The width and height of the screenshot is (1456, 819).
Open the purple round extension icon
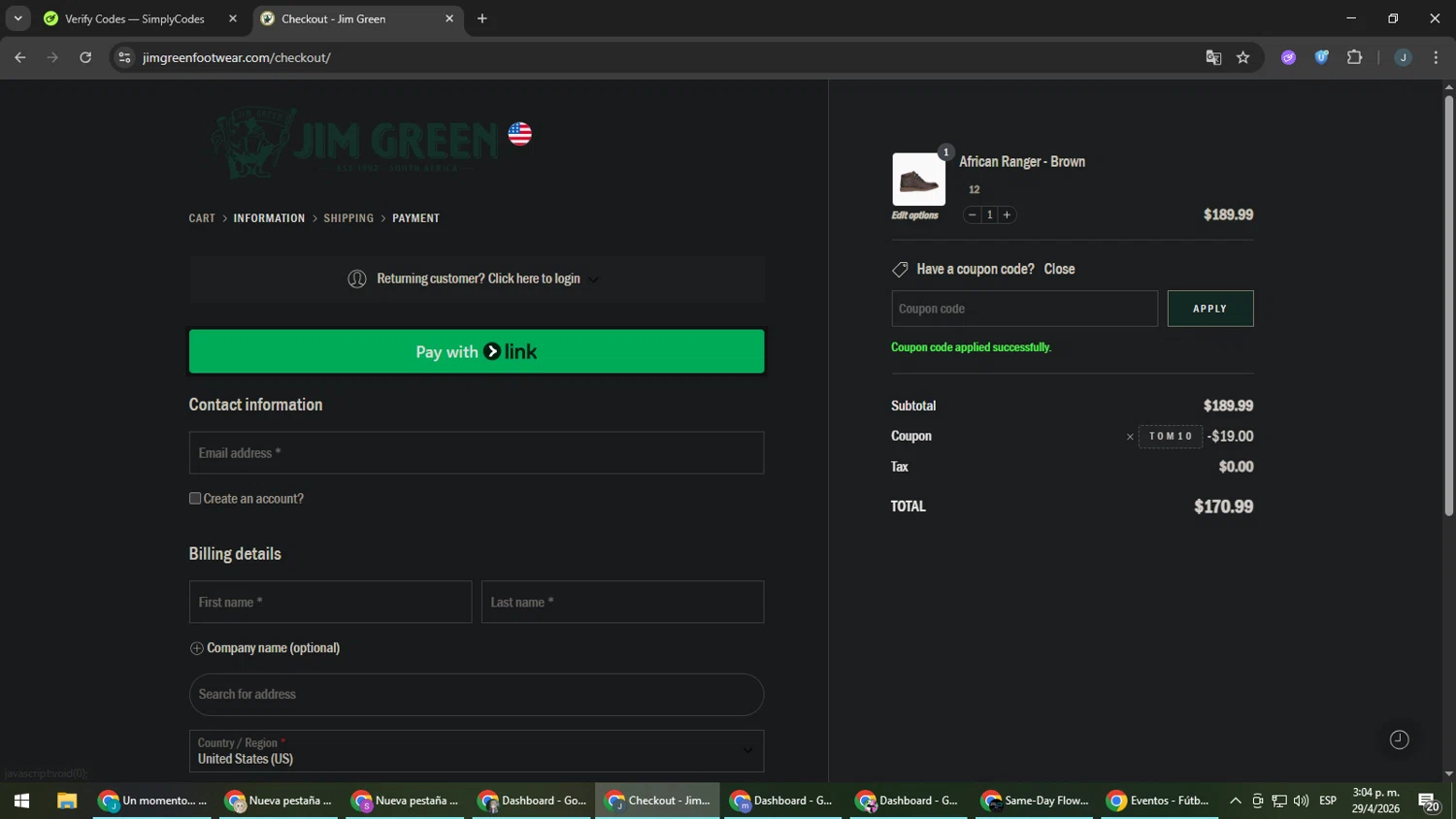coord(1289,57)
